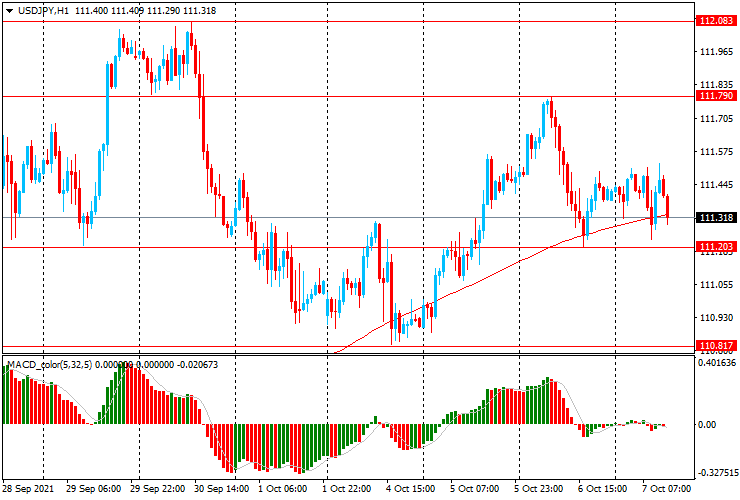This screenshot has height=500, width=740.
Task: Select the 112.083 red price level label
Action: point(716,21)
